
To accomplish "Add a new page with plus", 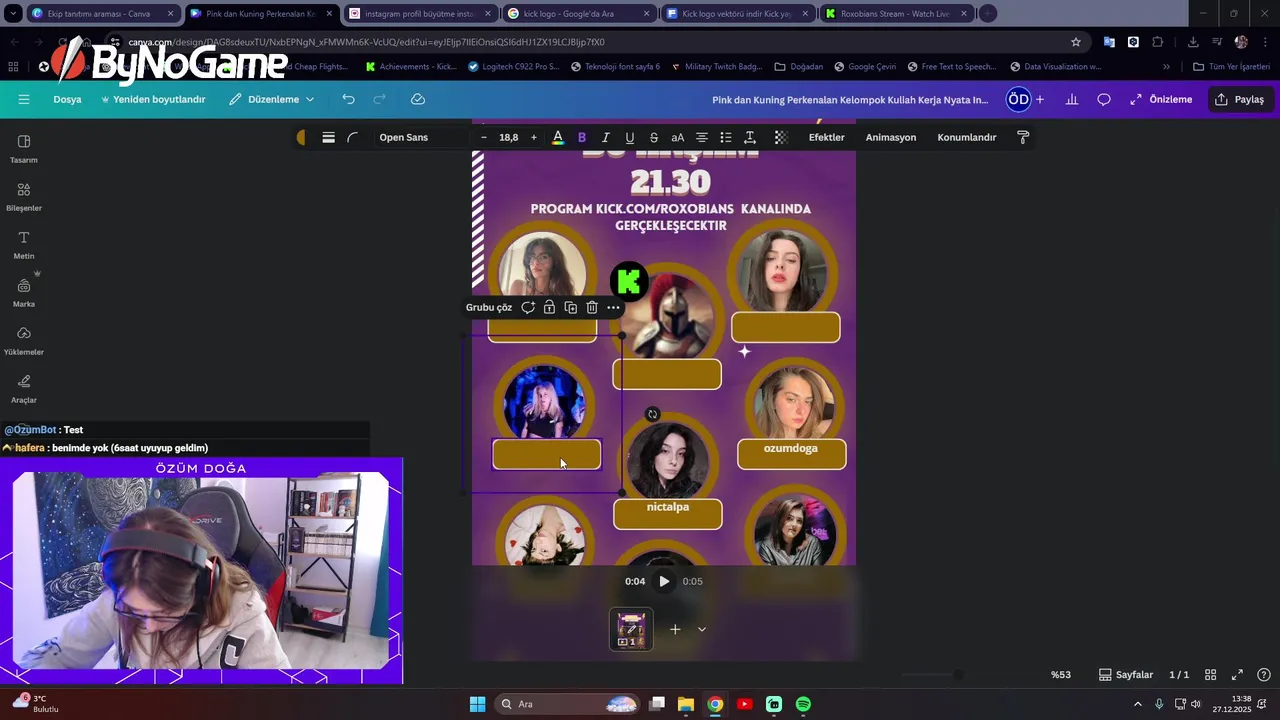I will pyautogui.click(x=675, y=629).
